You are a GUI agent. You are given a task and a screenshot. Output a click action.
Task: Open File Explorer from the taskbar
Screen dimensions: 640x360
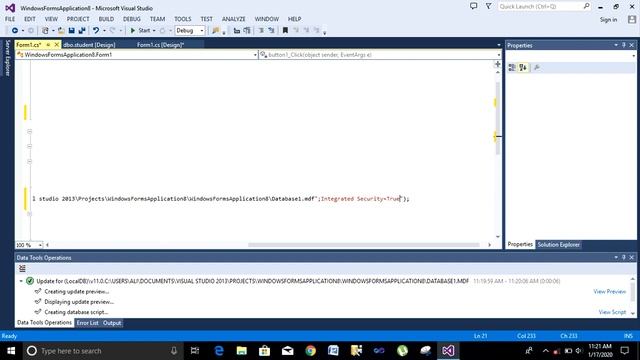point(242,351)
